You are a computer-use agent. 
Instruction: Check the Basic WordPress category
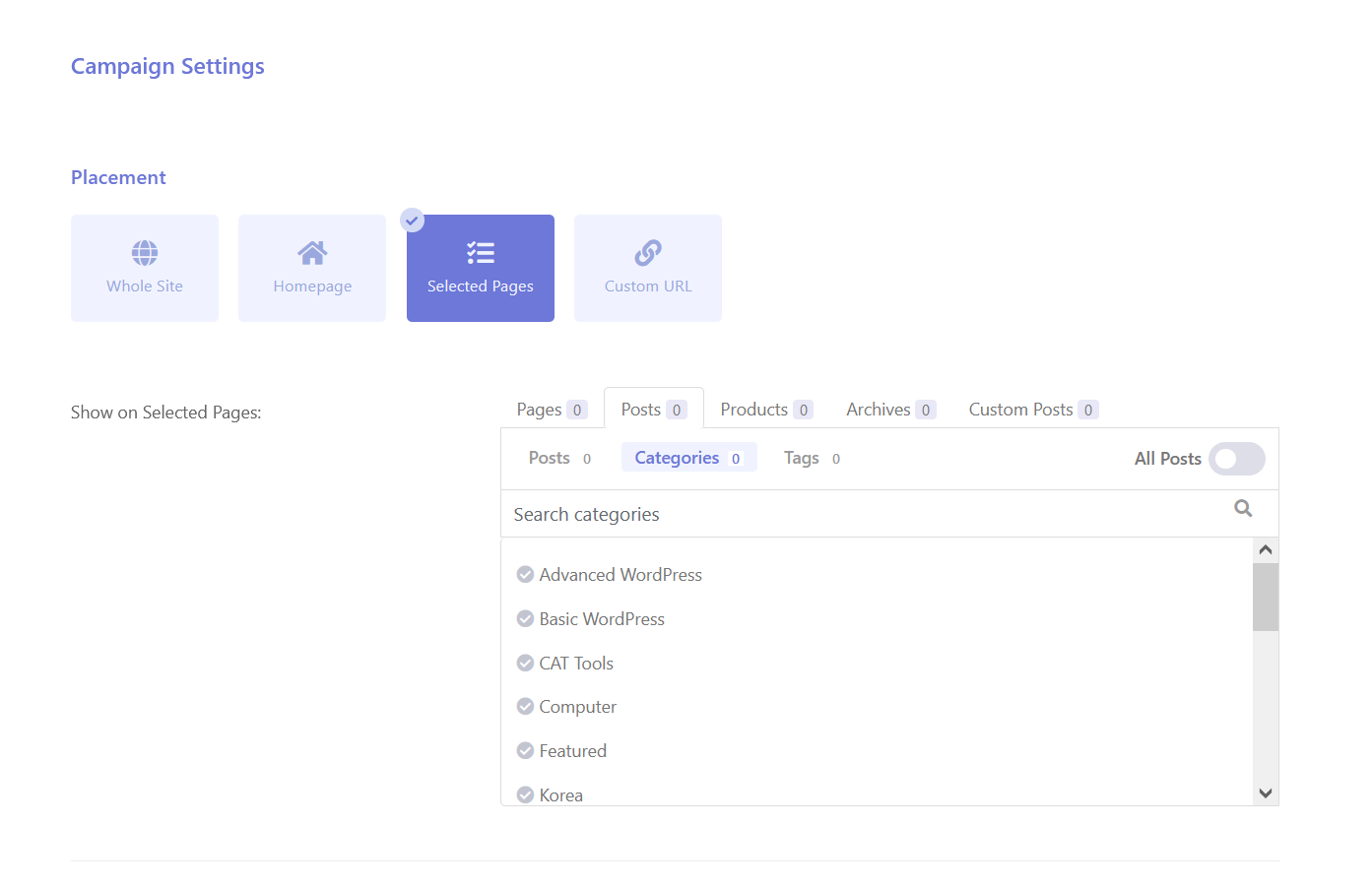tap(525, 618)
